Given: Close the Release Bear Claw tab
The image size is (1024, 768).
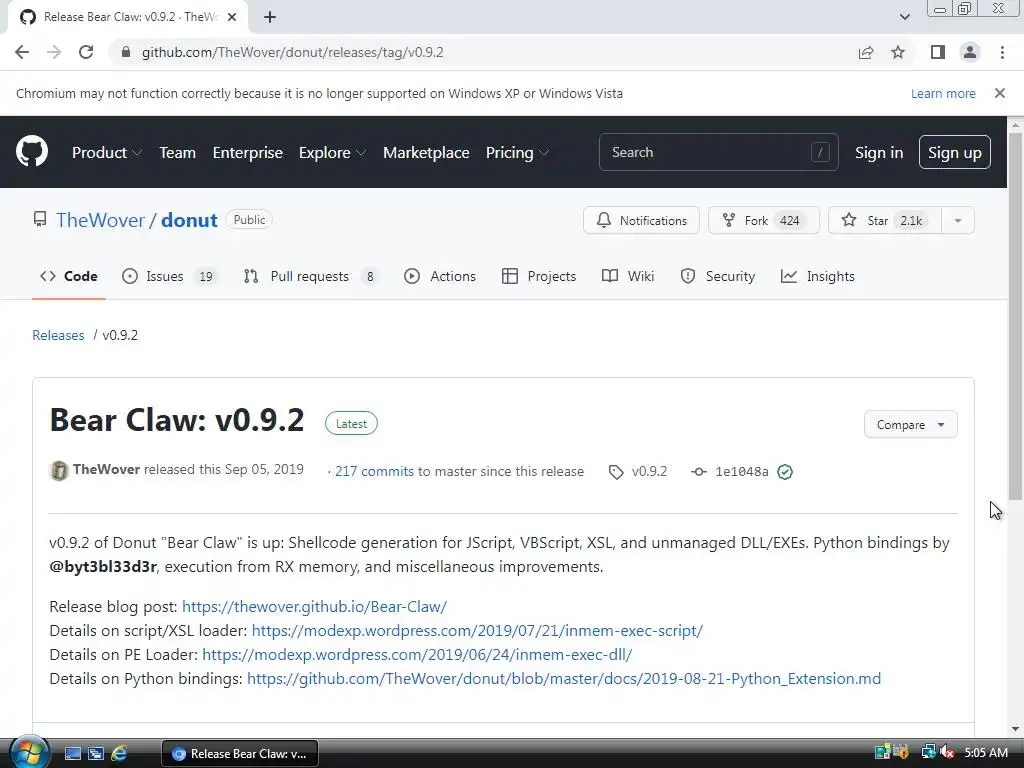Looking at the screenshot, I should [232, 17].
